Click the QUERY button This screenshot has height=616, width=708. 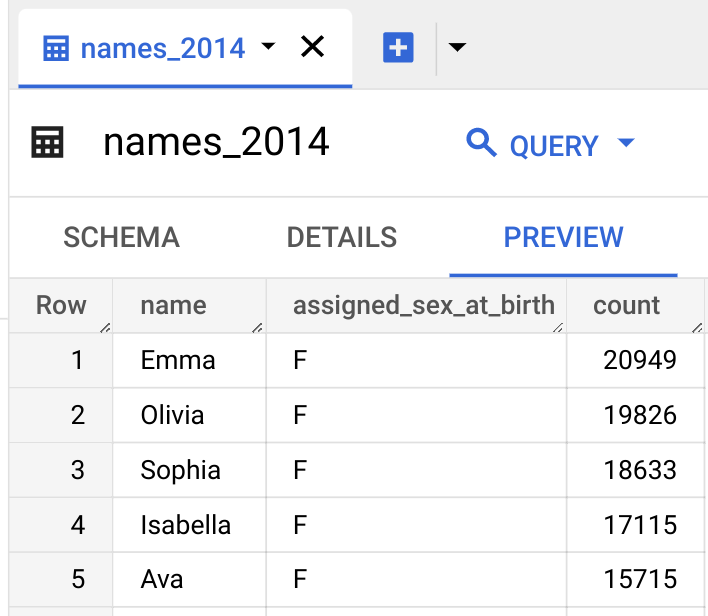pos(554,146)
